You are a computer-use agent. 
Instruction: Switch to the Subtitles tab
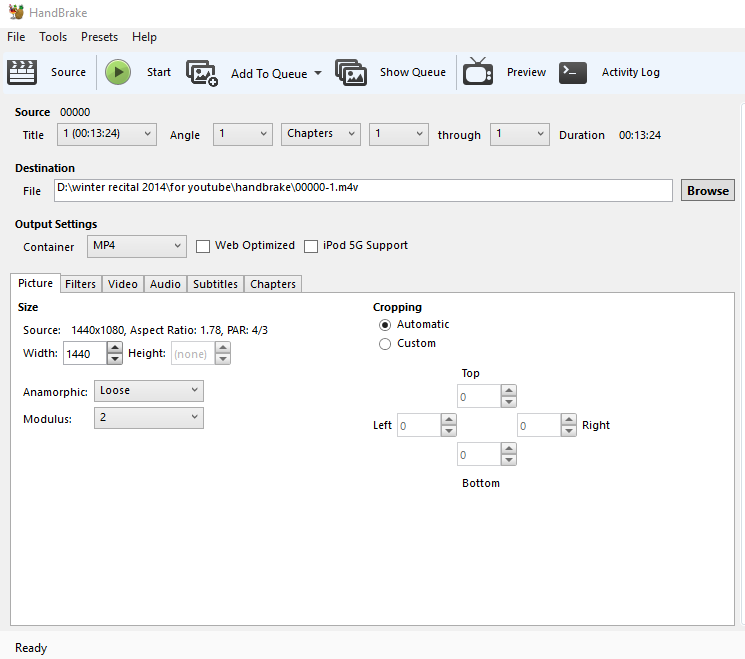click(215, 284)
